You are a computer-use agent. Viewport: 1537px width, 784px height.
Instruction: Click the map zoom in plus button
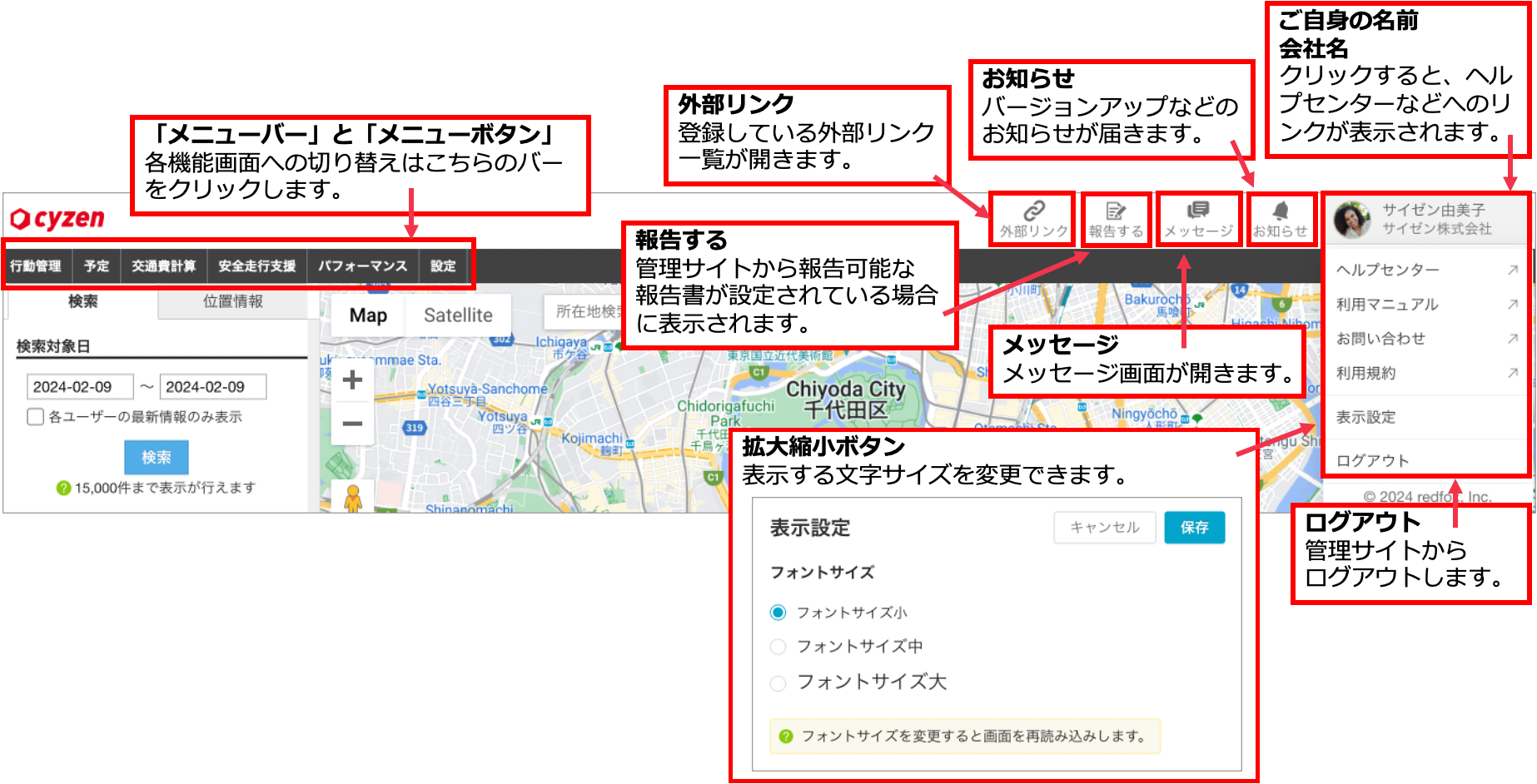(352, 380)
